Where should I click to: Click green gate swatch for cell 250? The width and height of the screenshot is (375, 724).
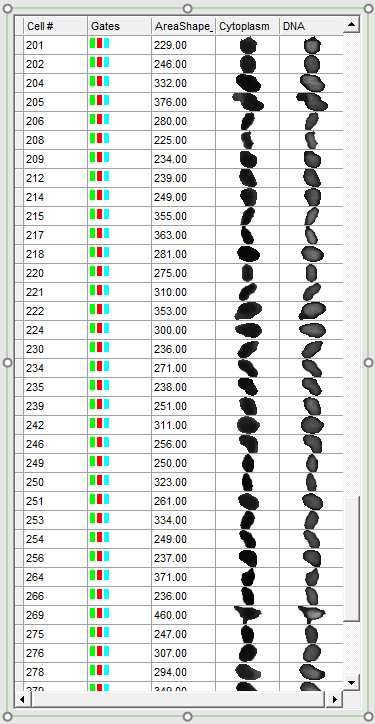[x=92, y=480]
